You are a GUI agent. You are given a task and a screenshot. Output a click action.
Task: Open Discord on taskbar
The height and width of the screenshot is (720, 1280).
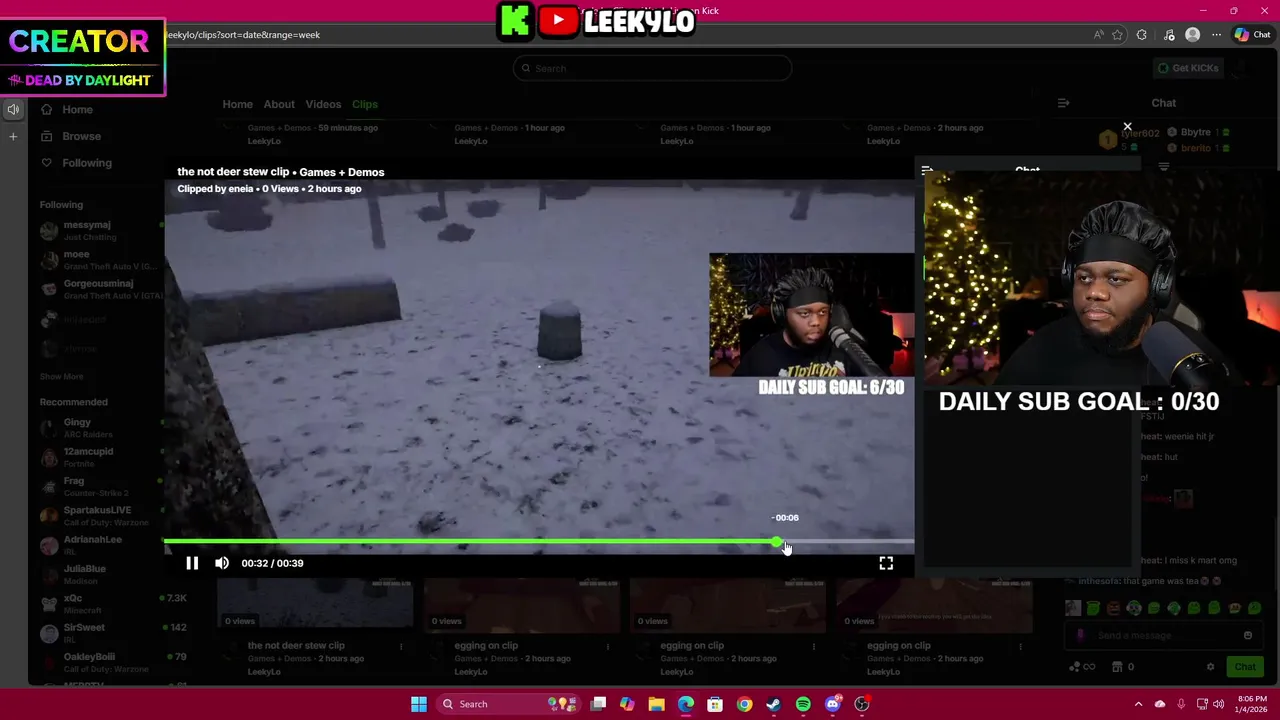(832, 704)
